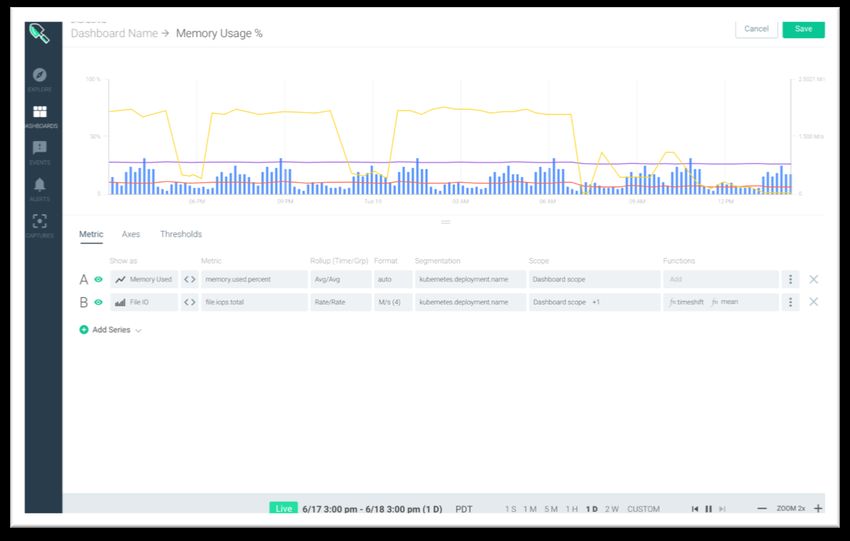
Task: Edit the Memory Usage % title
Action: point(219,34)
